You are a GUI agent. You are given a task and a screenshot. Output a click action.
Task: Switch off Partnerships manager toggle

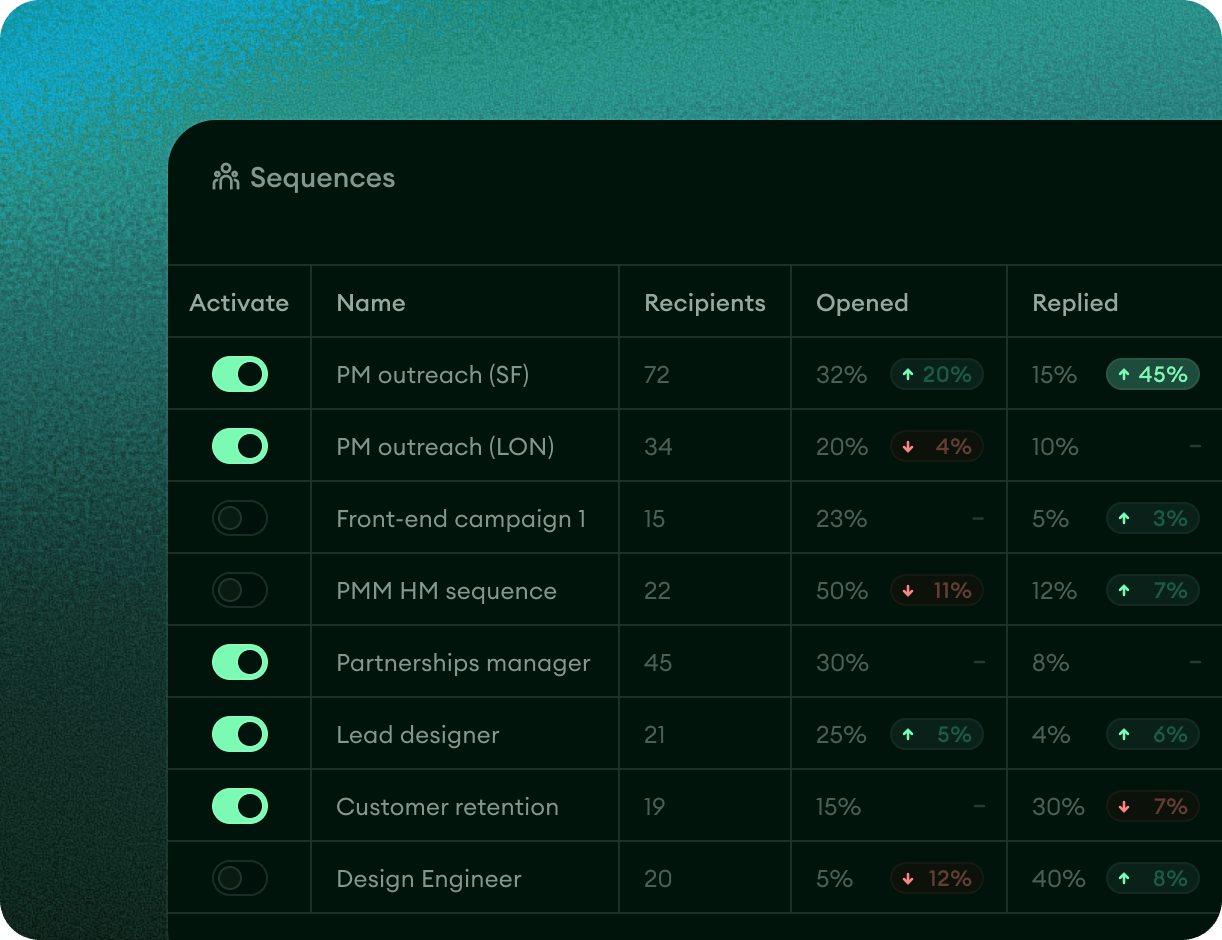(x=240, y=662)
